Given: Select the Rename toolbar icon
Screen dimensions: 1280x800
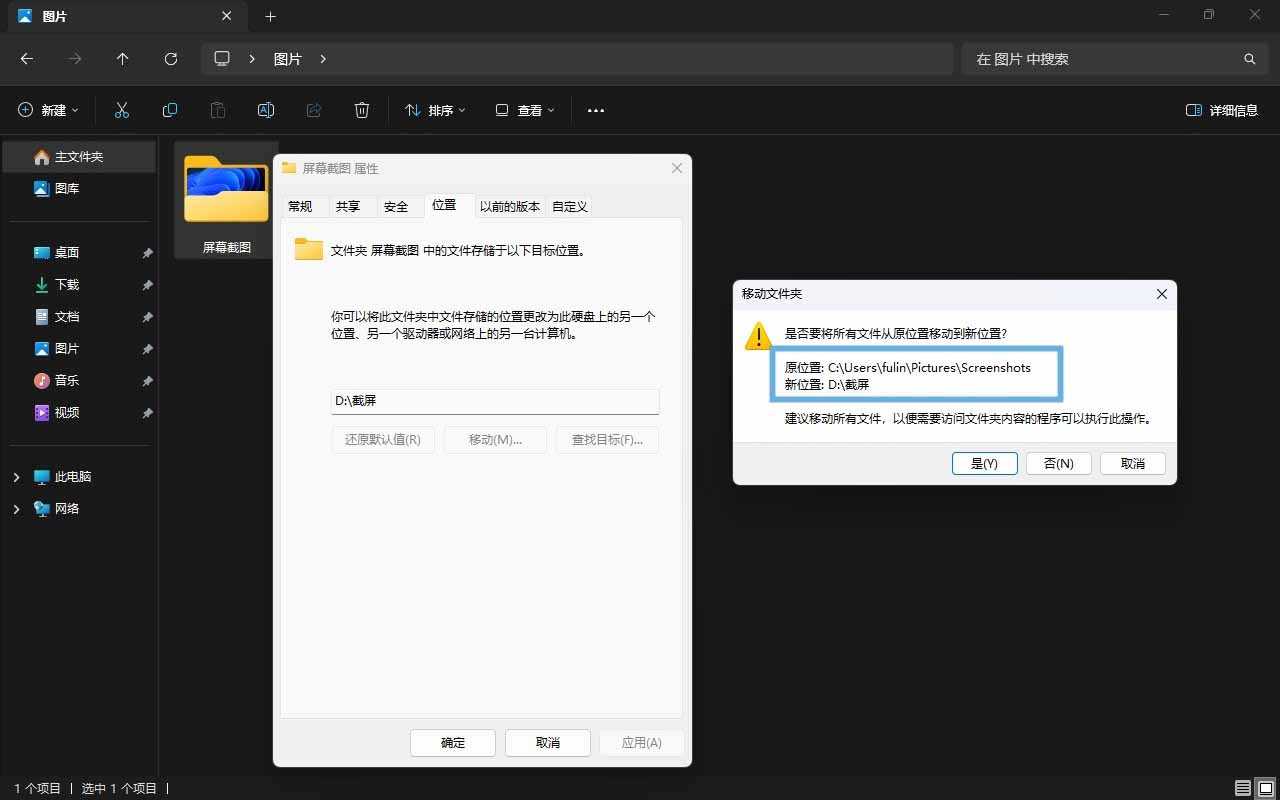Looking at the screenshot, I should coord(266,110).
